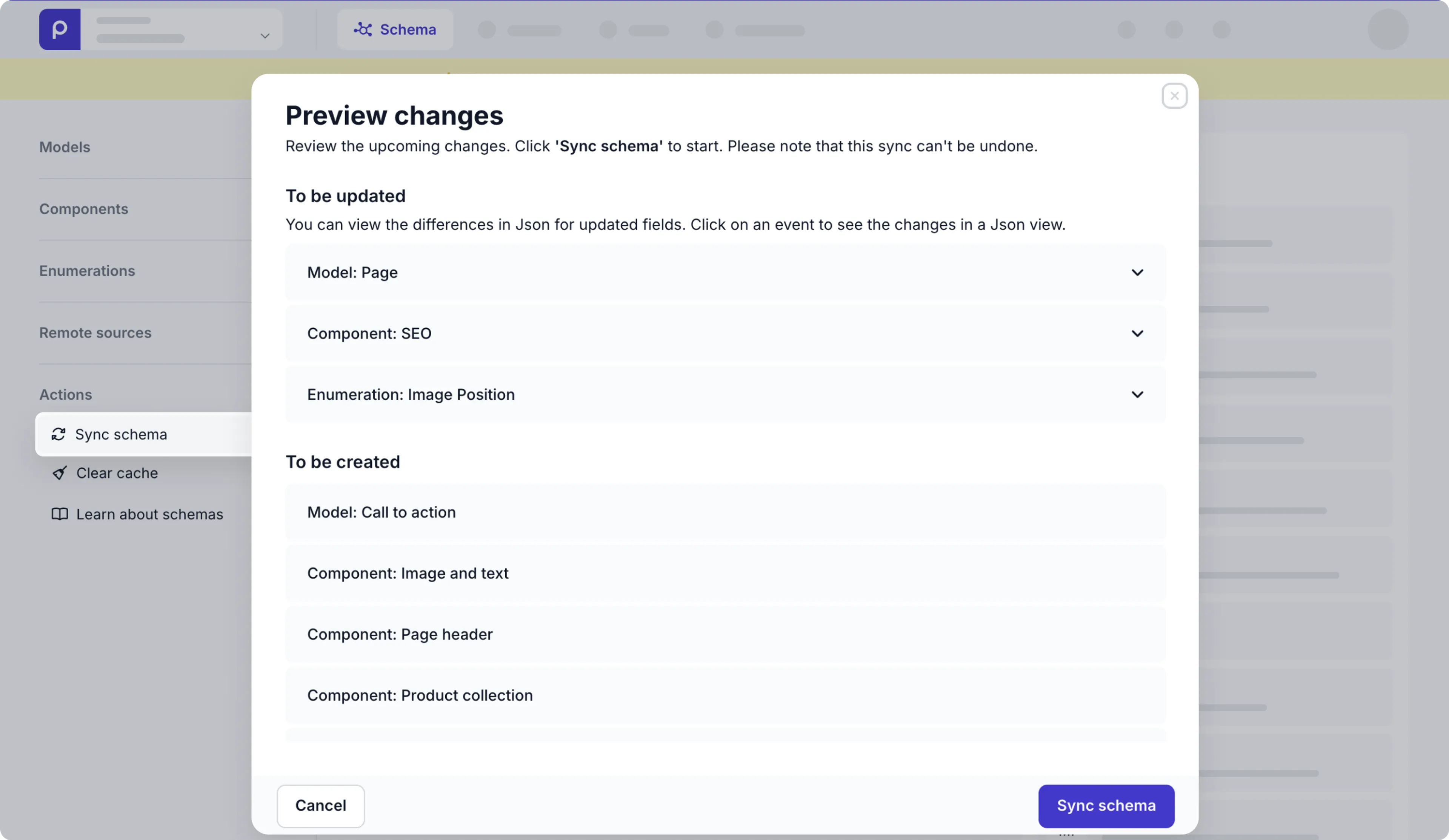Image resolution: width=1449 pixels, height=840 pixels.
Task: Close the Preview changes dialog
Action: 1174,95
